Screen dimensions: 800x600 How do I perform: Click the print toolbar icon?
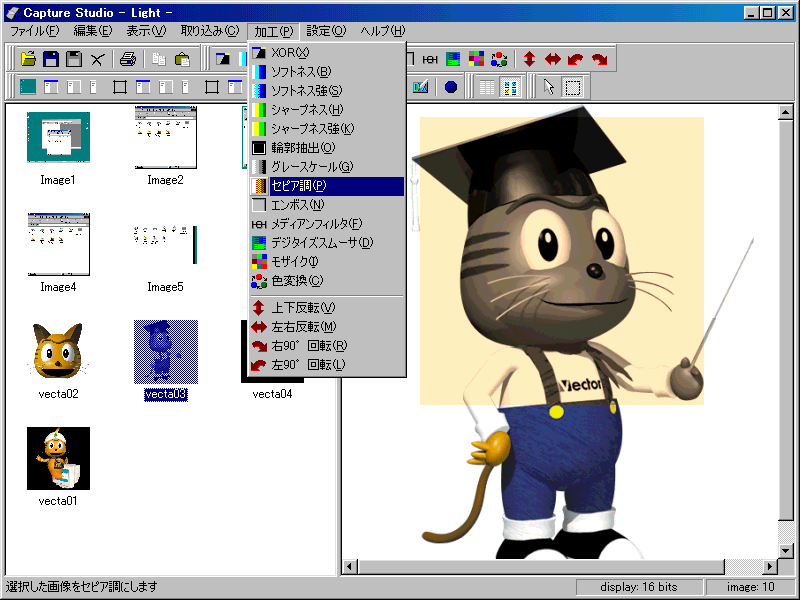127,59
